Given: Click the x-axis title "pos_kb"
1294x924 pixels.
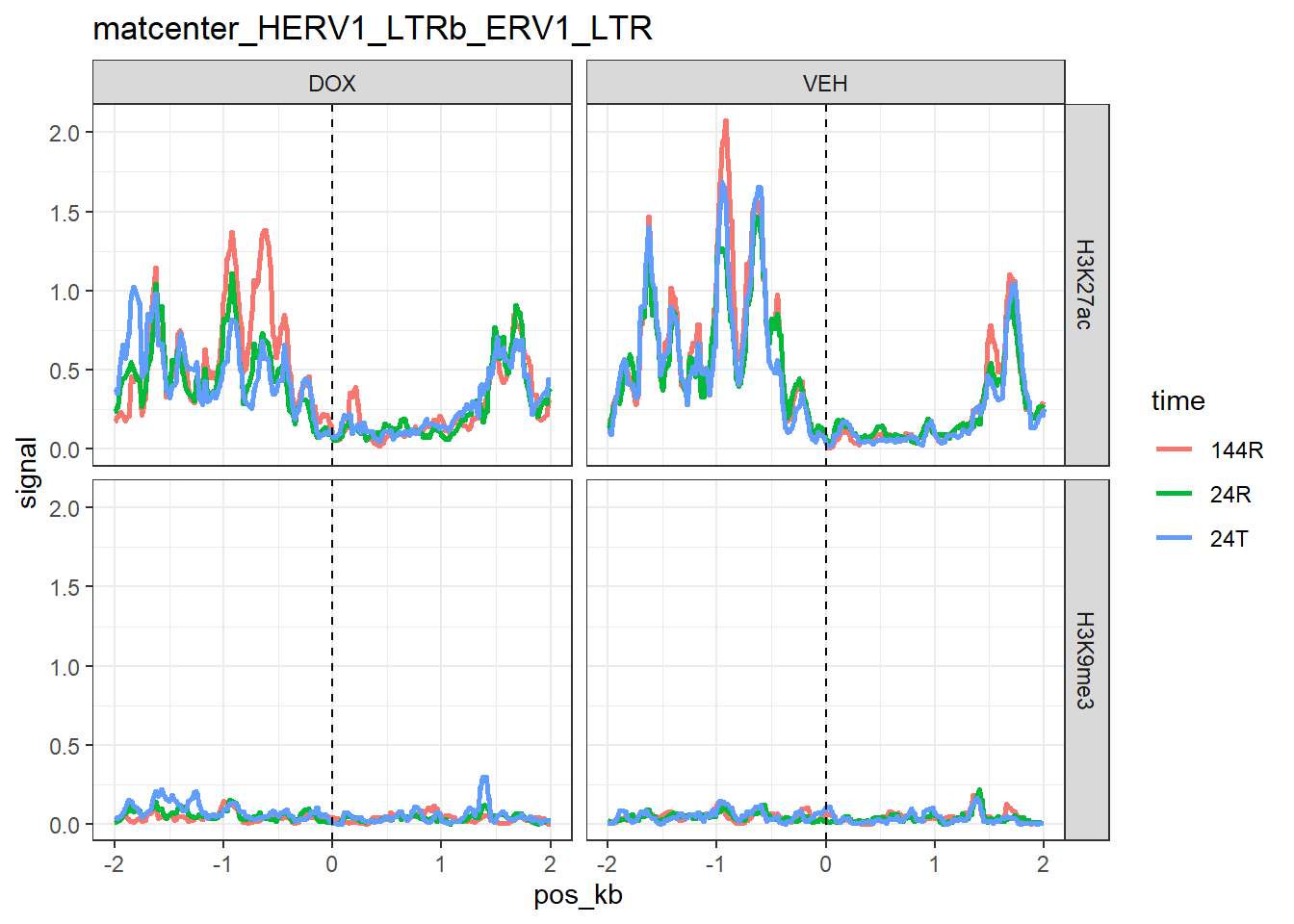Looking at the screenshot, I should click(578, 895).
